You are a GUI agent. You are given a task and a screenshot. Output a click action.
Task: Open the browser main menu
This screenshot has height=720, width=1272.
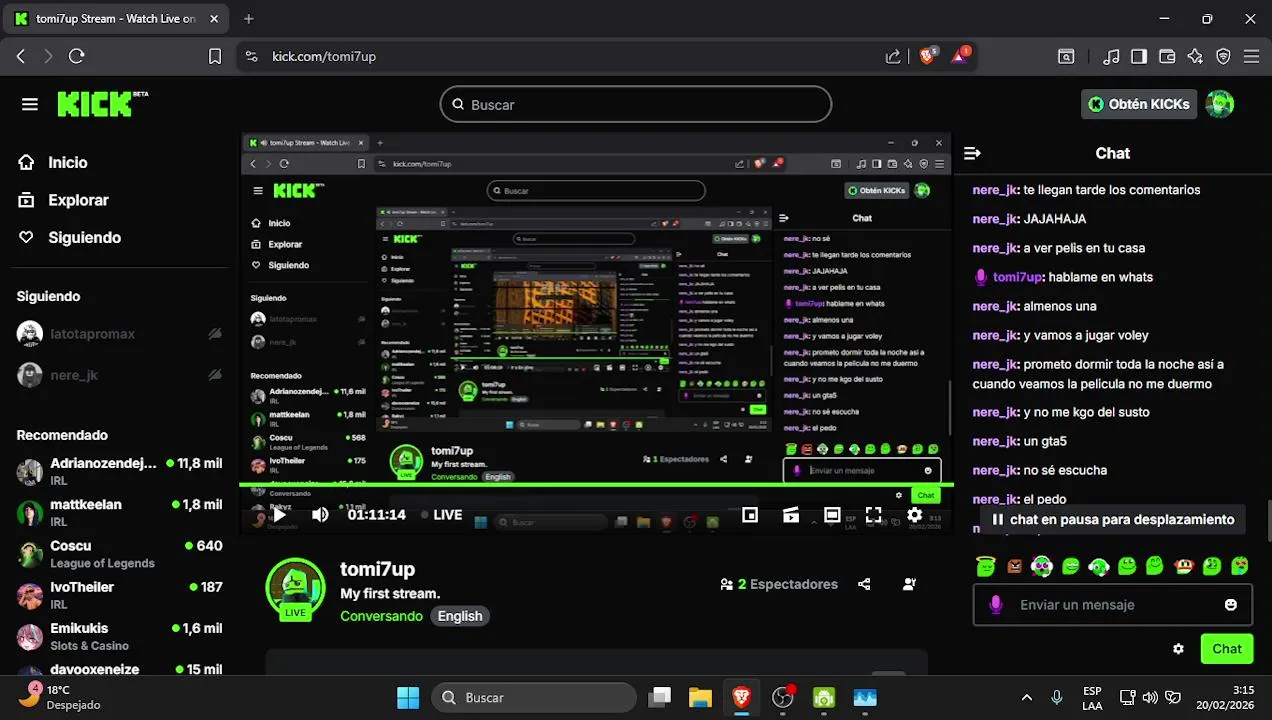coord(1251,57)
